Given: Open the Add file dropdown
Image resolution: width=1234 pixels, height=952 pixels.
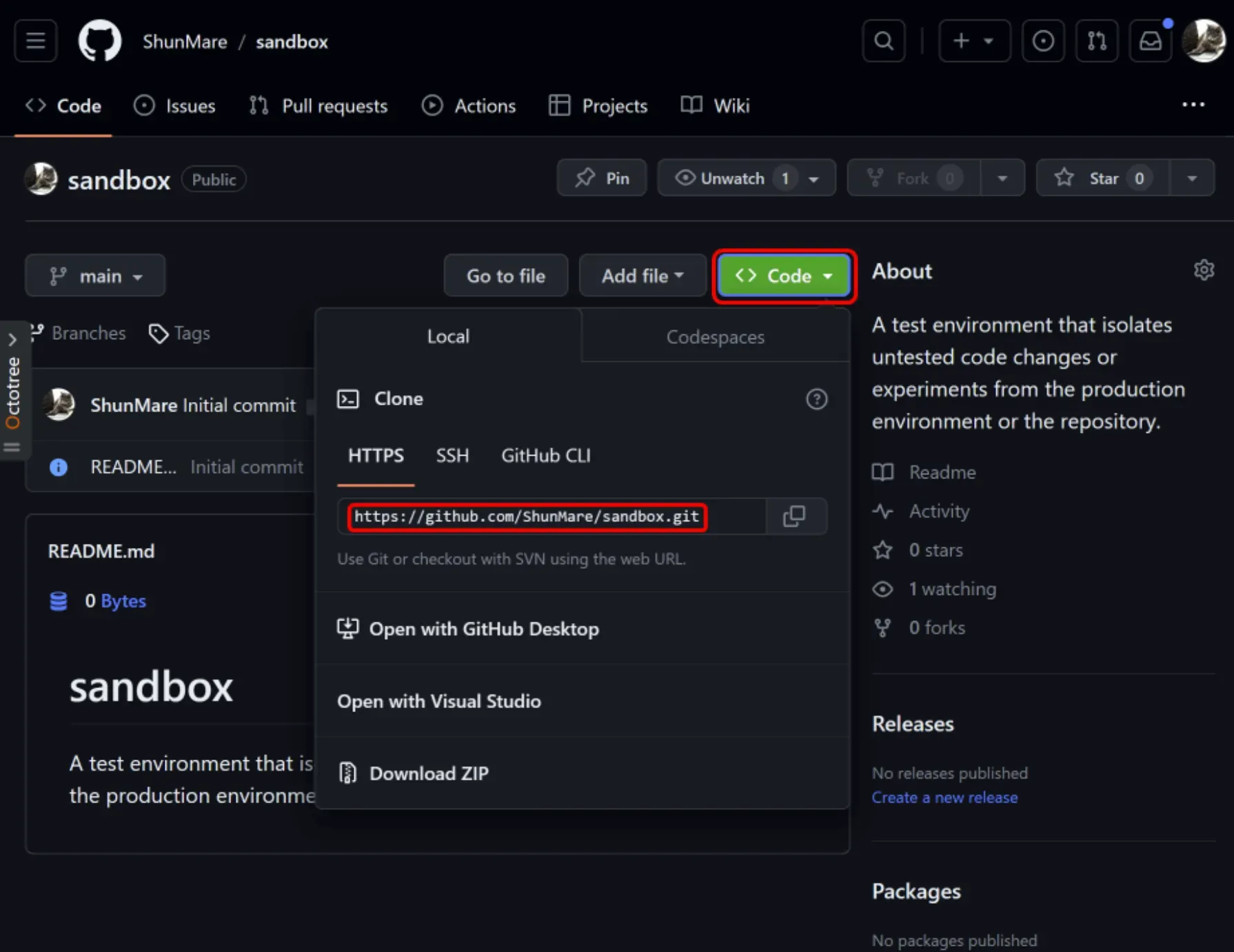Looking at the screenshot, I should point(642,275).
